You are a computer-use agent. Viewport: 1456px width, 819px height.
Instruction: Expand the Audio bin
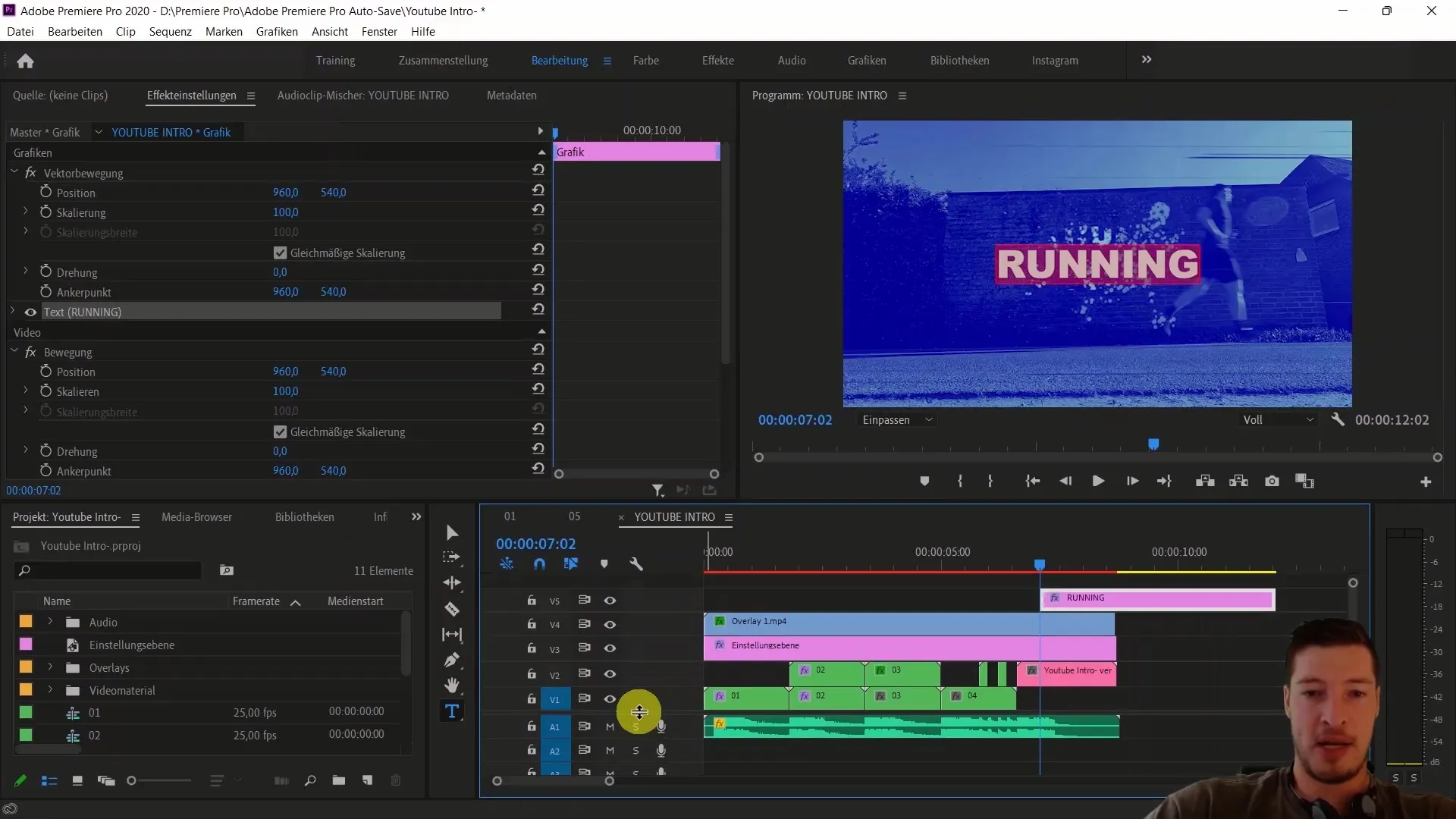[50, 621]
